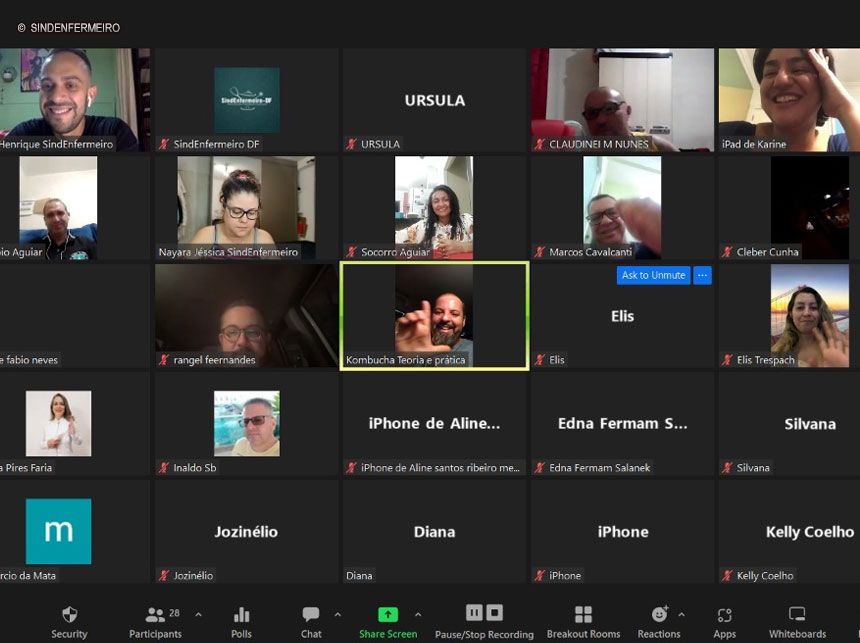This screenshot has height=643, width=860.
Task: Expand the arrow next to Participants
Action: tap(198, 614)
